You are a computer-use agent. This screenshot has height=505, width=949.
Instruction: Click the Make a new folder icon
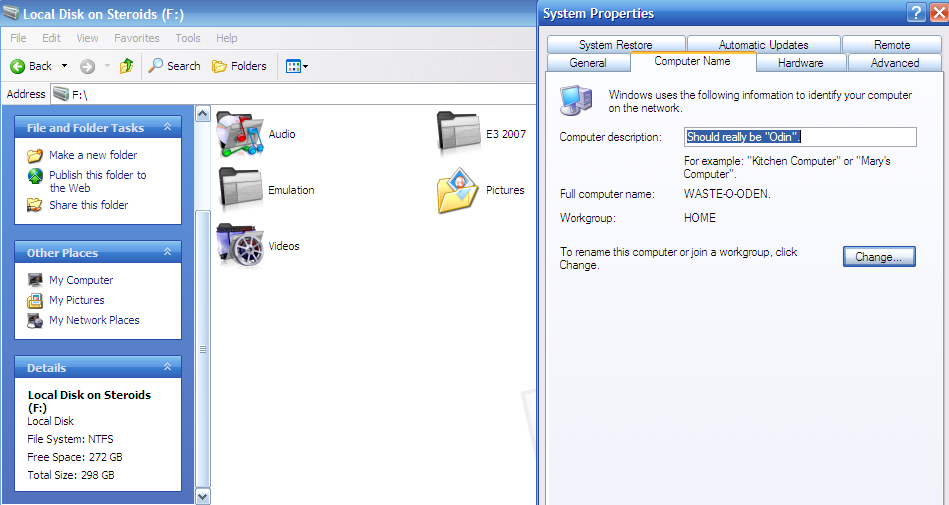pyautogui.click(x=35, y=156)
